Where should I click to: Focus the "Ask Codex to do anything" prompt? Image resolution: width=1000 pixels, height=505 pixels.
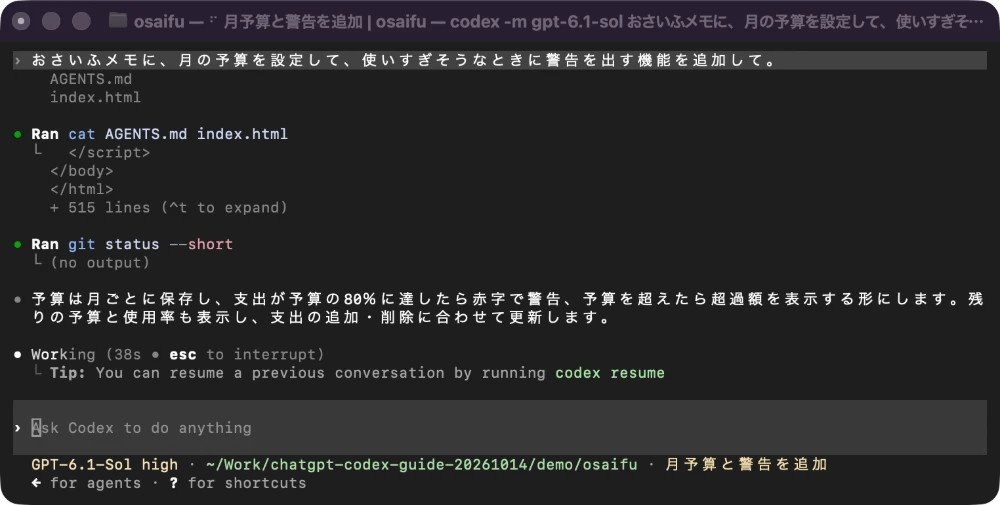tap(500, 428)
